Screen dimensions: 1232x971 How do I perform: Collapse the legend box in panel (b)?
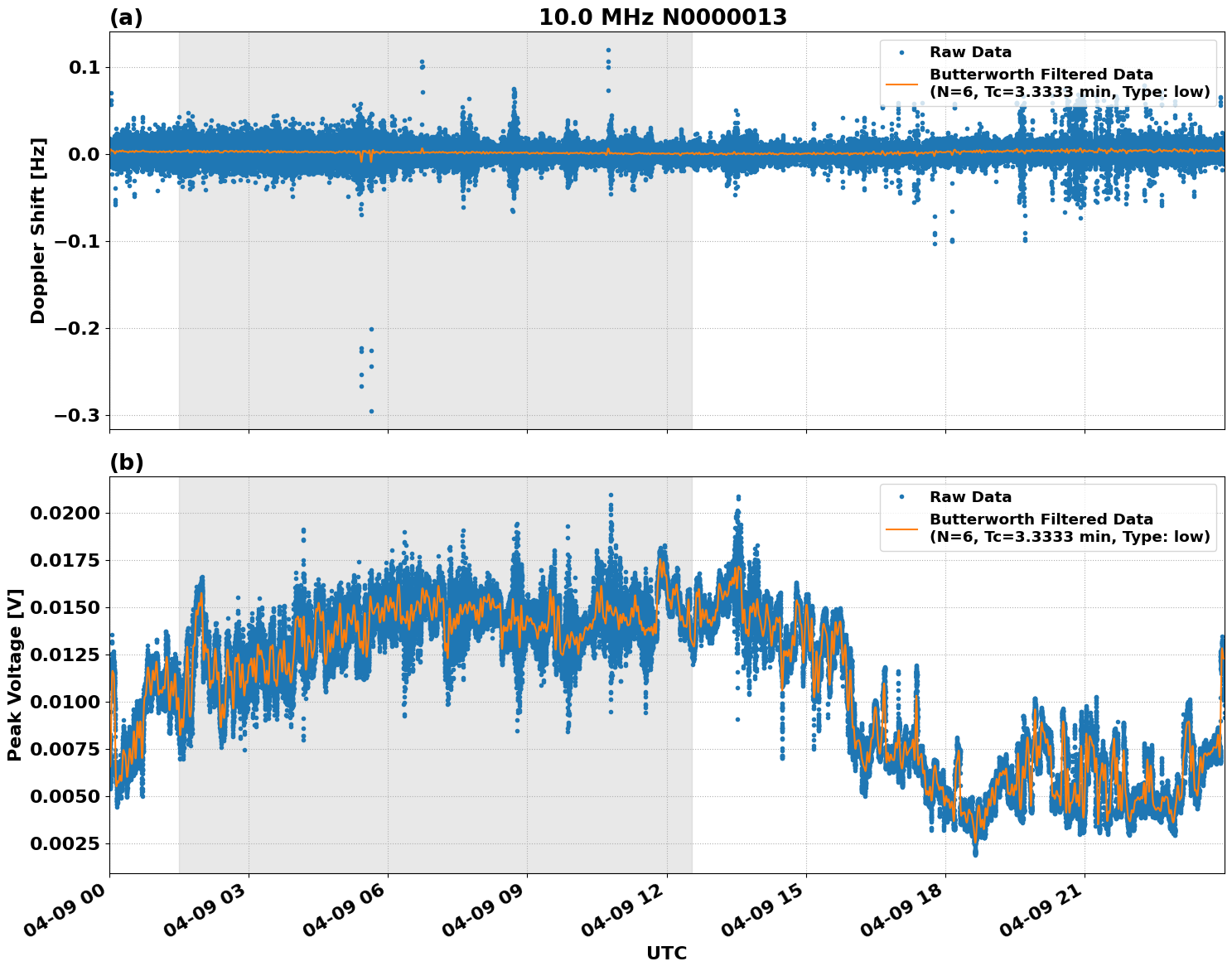tap(1049, 516)
